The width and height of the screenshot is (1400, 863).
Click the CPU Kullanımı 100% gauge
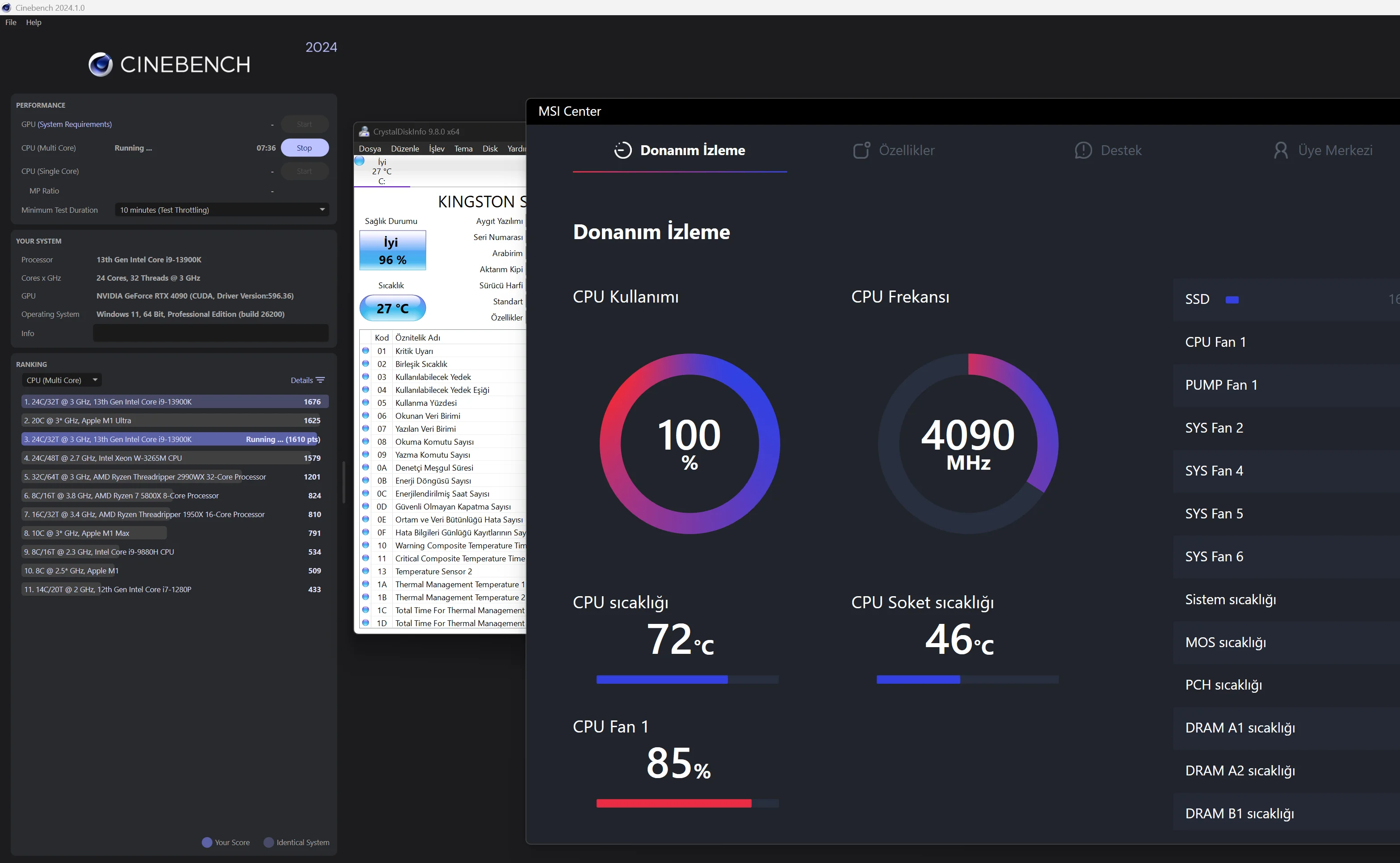(x=689, y=443)
